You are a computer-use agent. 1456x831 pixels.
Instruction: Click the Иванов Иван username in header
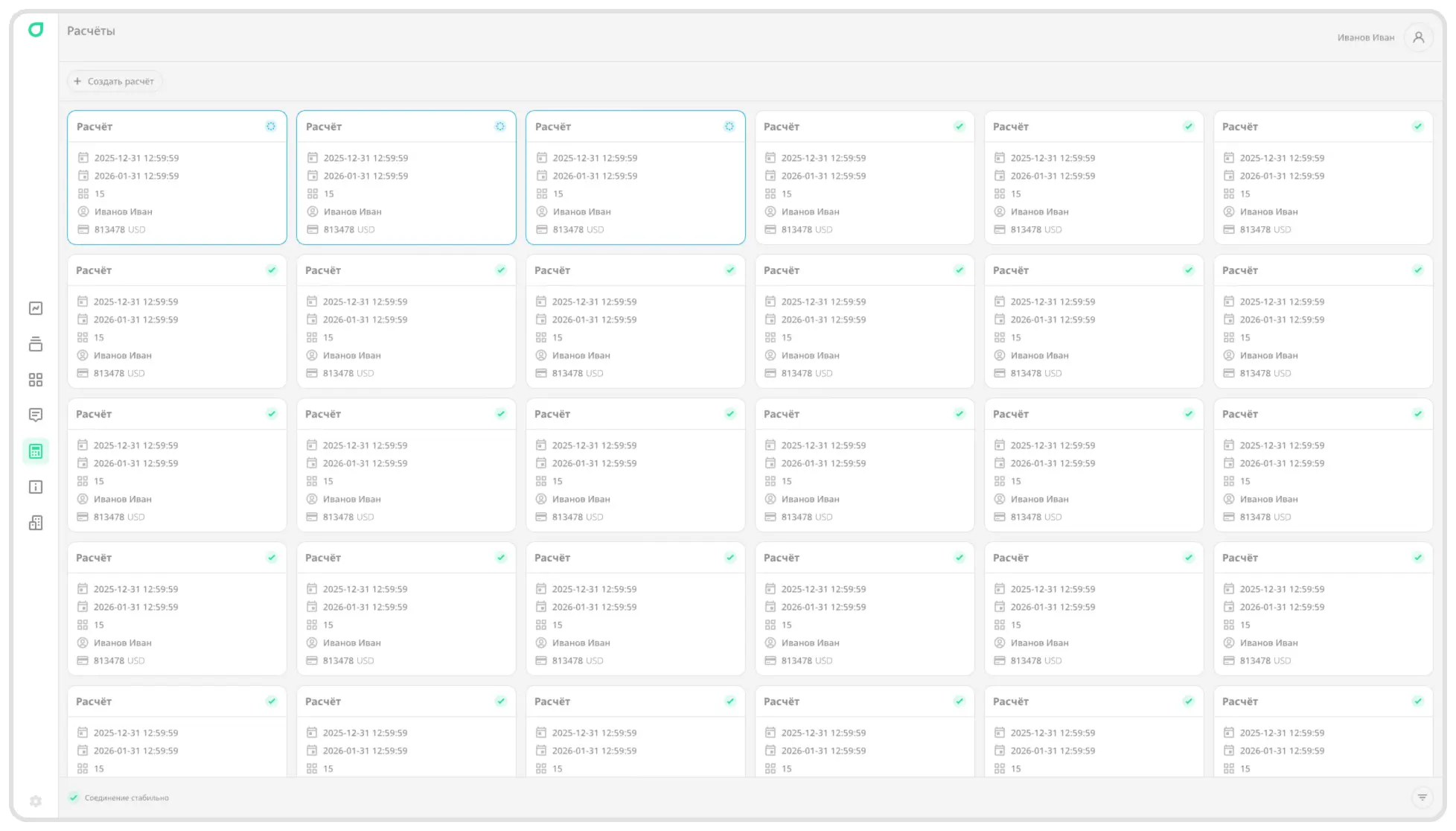point(1365,37)
